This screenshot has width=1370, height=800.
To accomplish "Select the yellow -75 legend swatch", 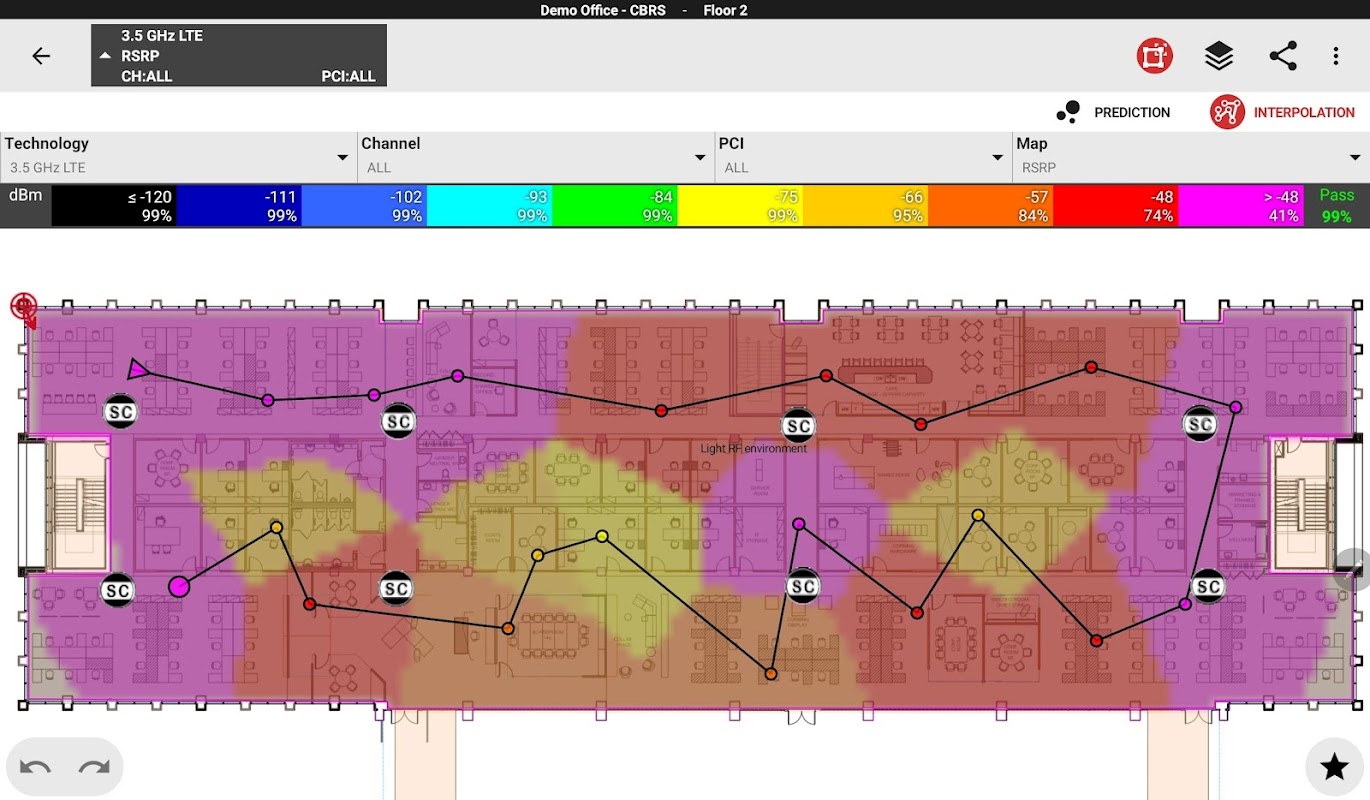I will point(740,206).
